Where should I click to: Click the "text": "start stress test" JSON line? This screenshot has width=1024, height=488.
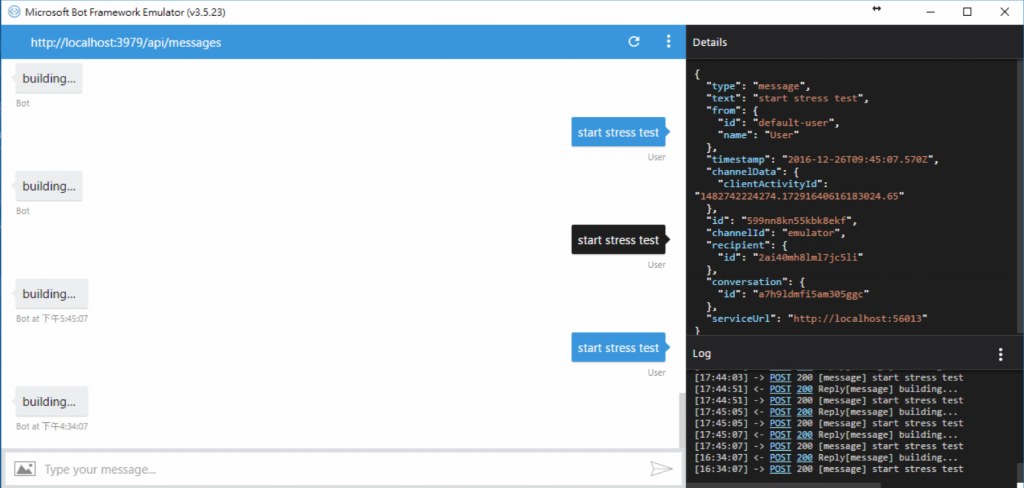point(788,99)
